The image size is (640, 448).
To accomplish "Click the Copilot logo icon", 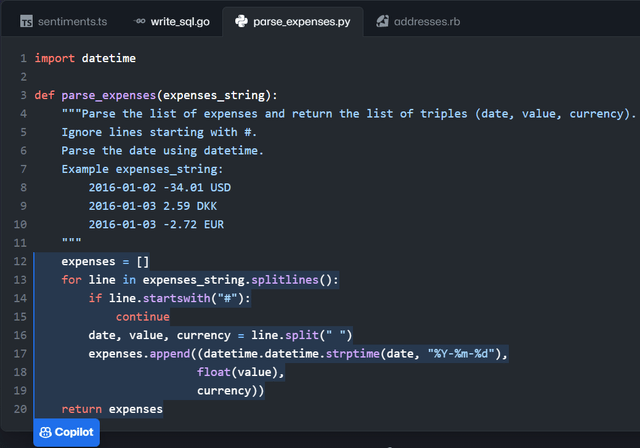I will (46, 432).
